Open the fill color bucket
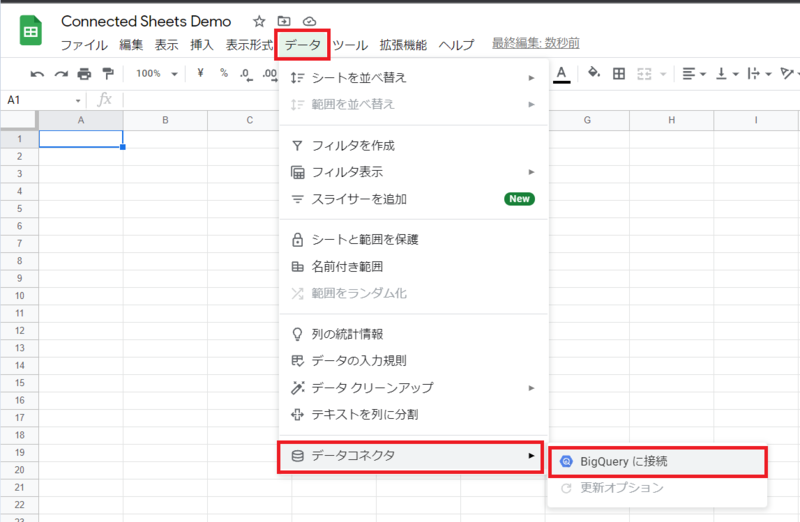 pos(593,73)
